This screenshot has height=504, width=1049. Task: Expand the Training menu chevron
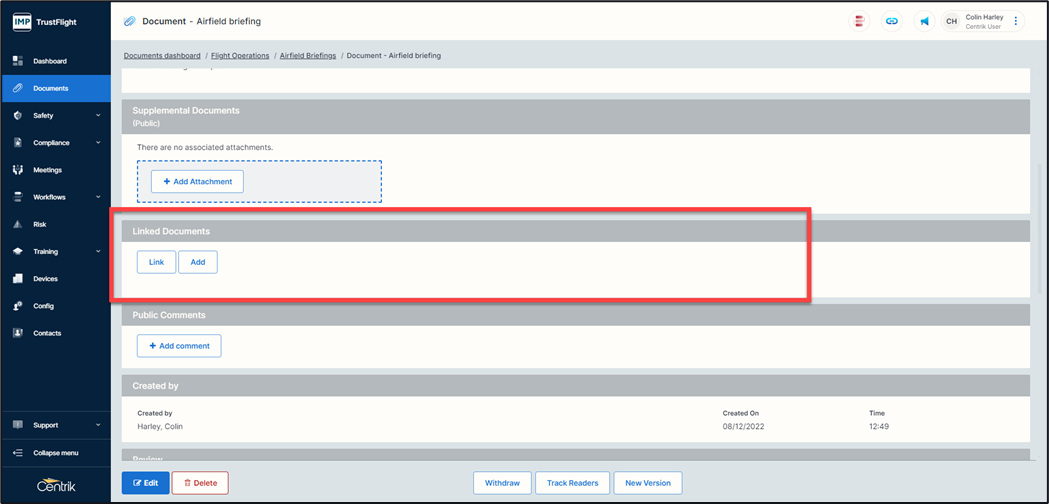coord(98,252)
